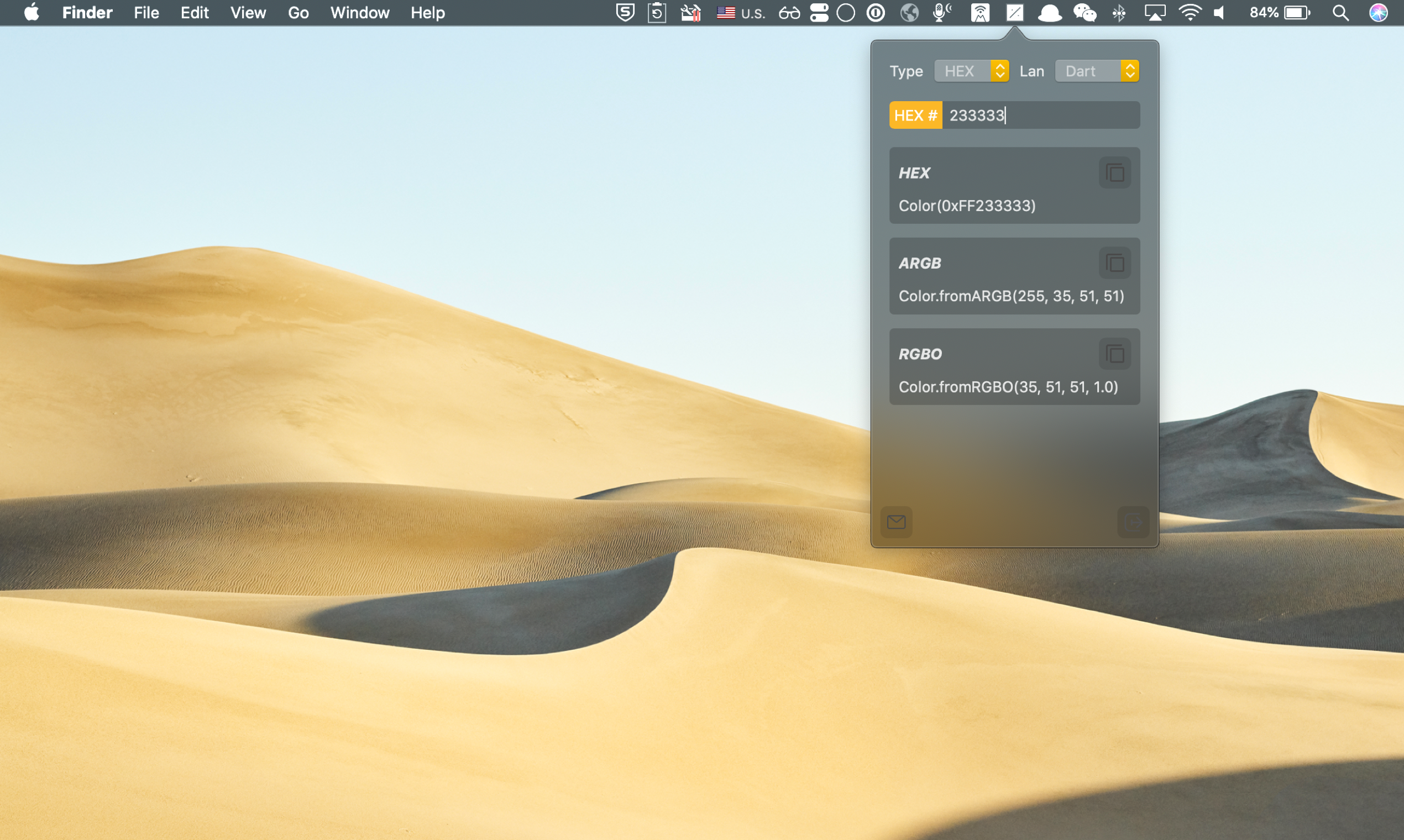Click the exit icon in the popover's bottom right

click(x=1133, y=522)
